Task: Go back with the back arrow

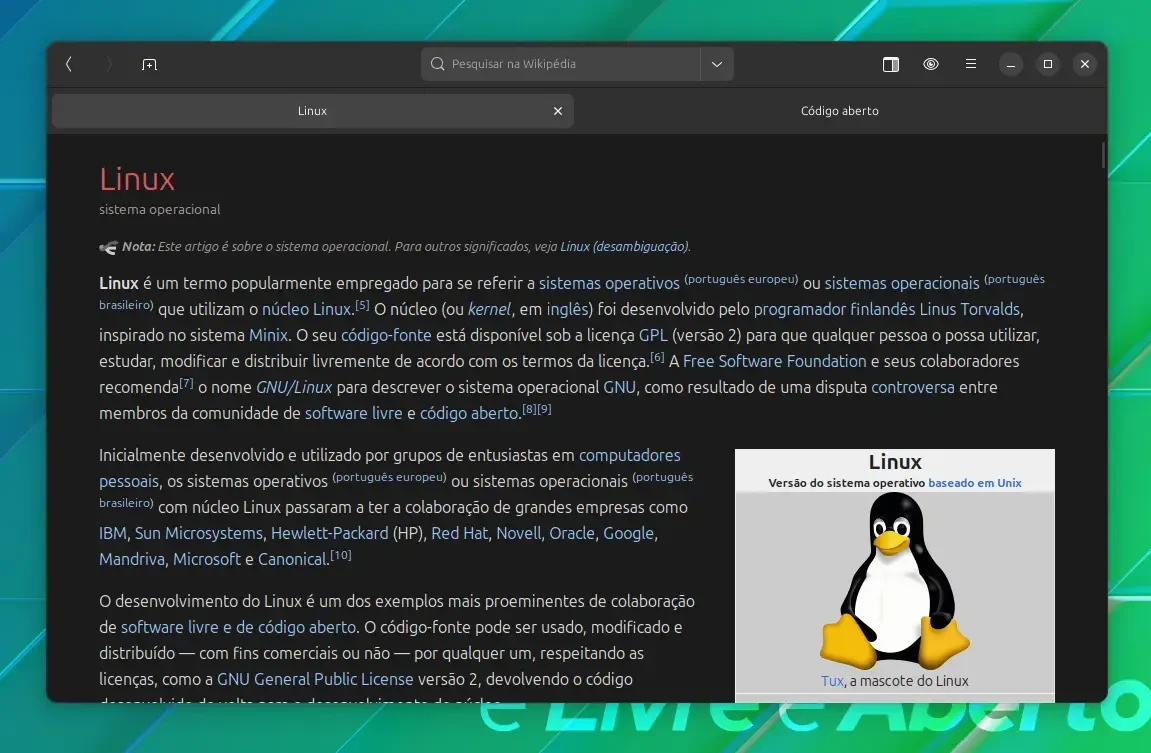Action: [x=69, y=65]
